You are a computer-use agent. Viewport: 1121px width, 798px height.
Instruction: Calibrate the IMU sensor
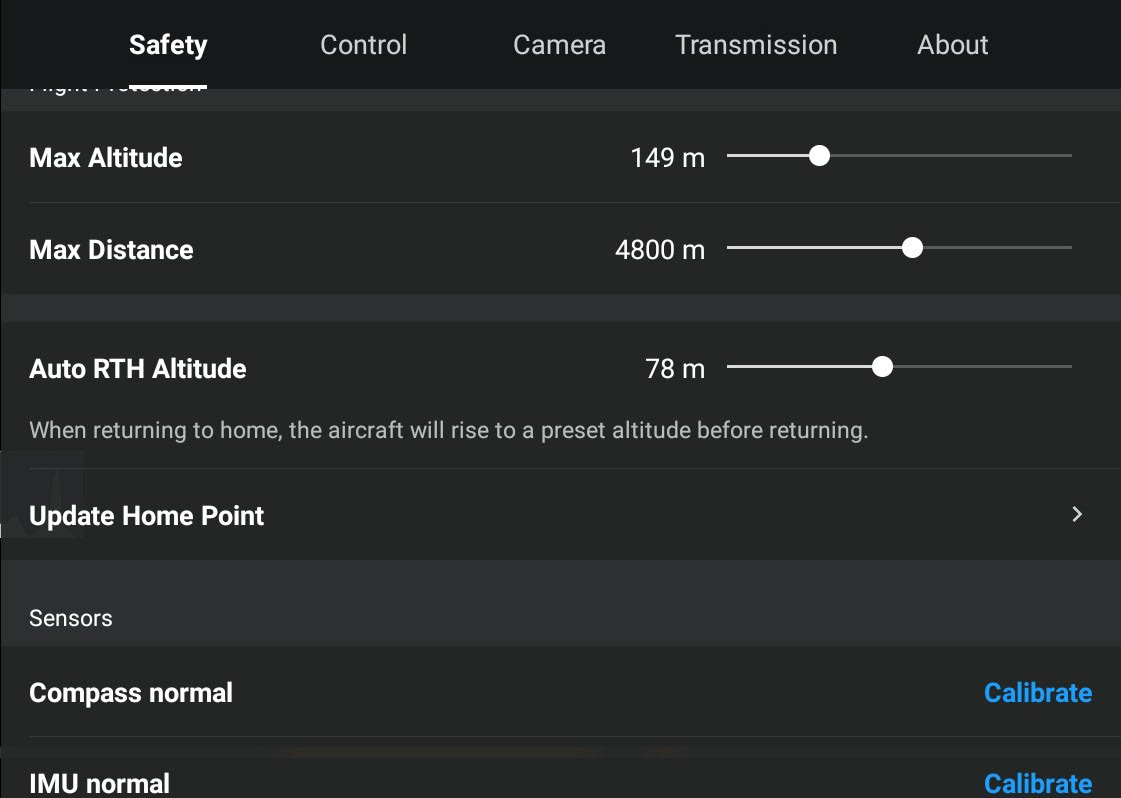[1037, 783]
